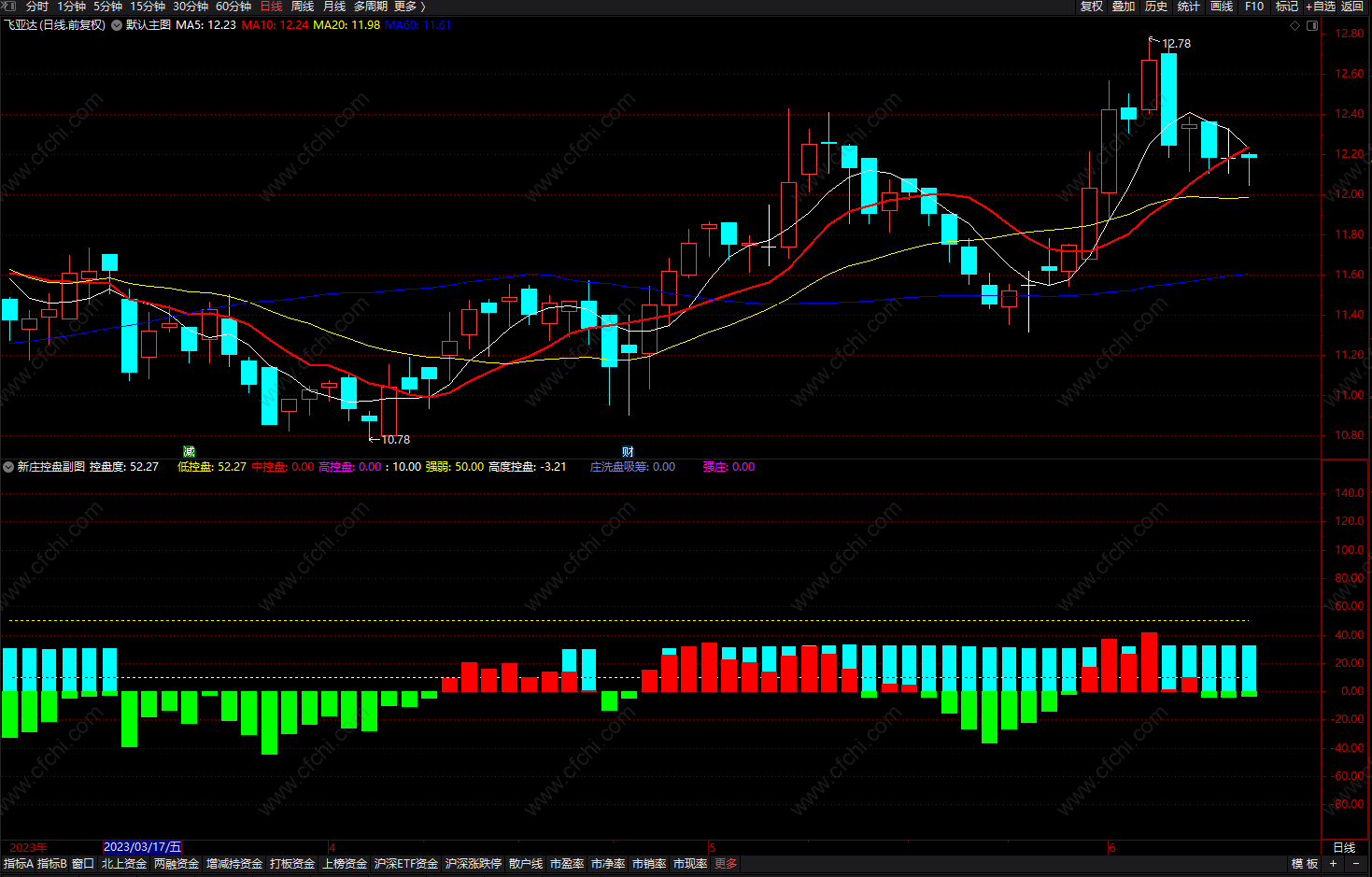Viewport: 1372px width, 877px height.
Task: Click the minus zoom-out button in bottom bar
Action: tap(1356, 864)
